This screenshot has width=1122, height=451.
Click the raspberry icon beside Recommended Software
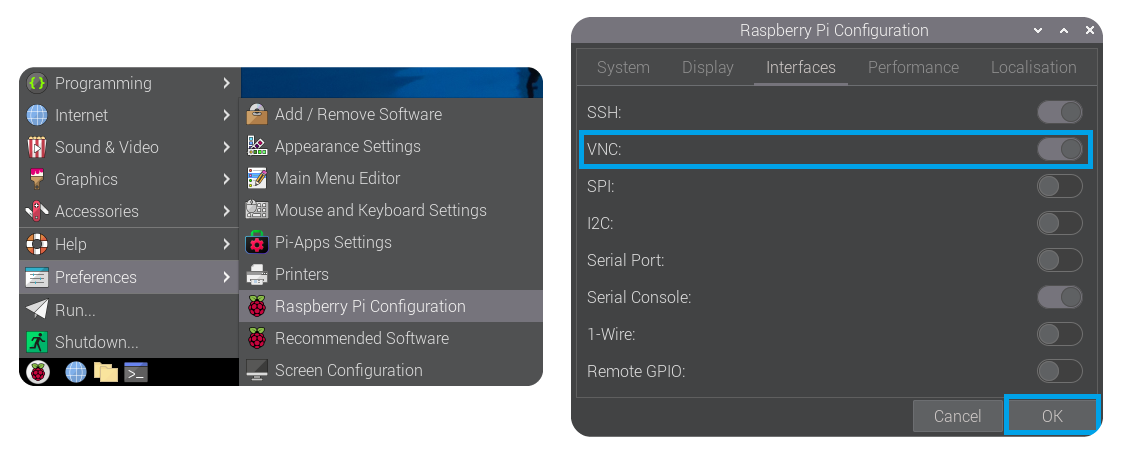pos(257,338)
